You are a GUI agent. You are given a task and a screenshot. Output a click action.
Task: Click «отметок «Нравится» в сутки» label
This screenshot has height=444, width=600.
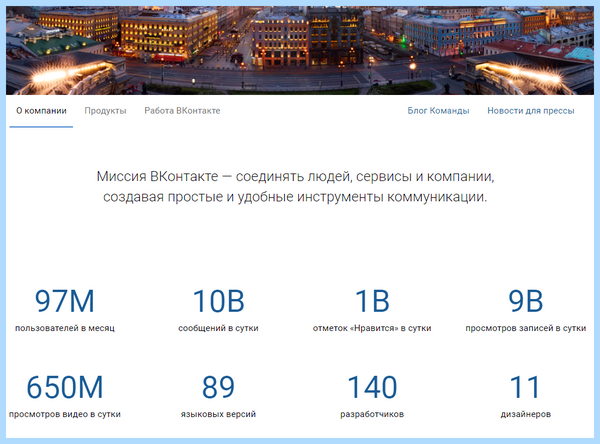372,328
